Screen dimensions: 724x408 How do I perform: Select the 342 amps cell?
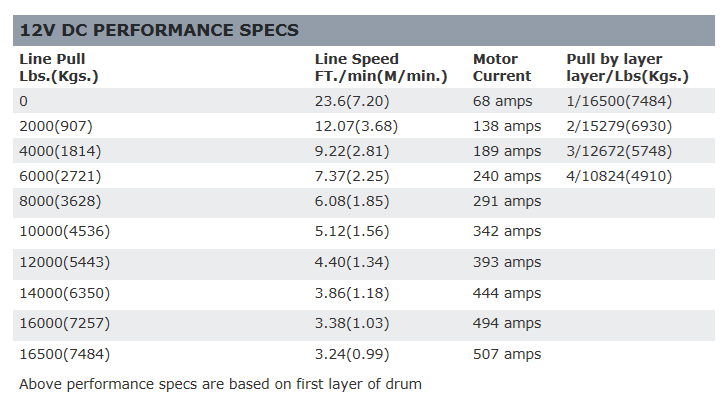pyautogui.click(x=507, y=231)
